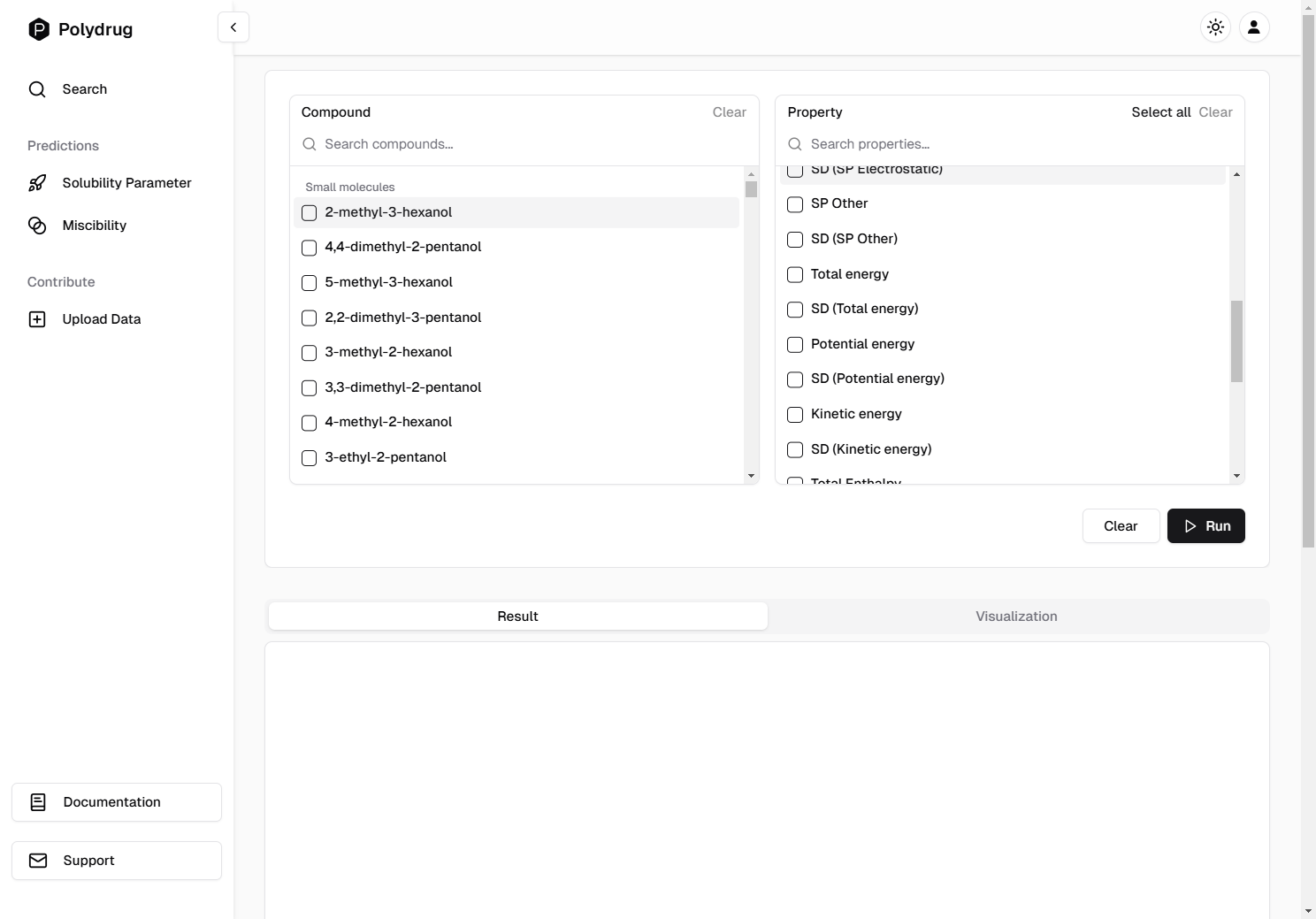This screenshot has width=1316, height=919.
Task: Select the Result tab
Action: pyautogui.click(x=517, y=616)
